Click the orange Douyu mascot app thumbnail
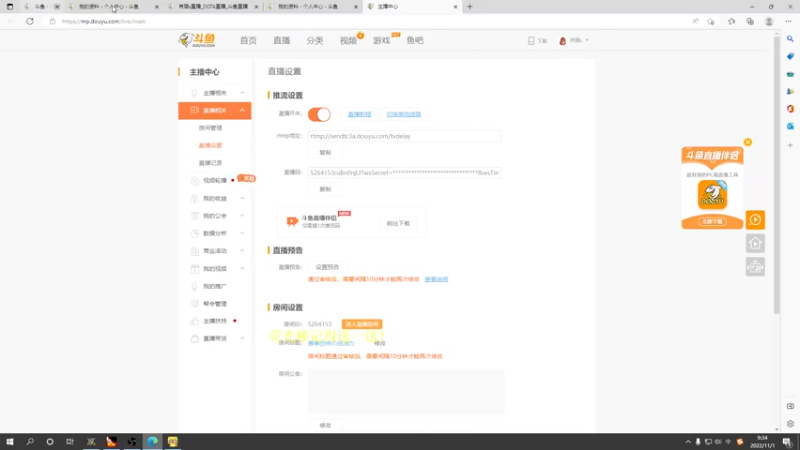800x450 pixels. 712,194
